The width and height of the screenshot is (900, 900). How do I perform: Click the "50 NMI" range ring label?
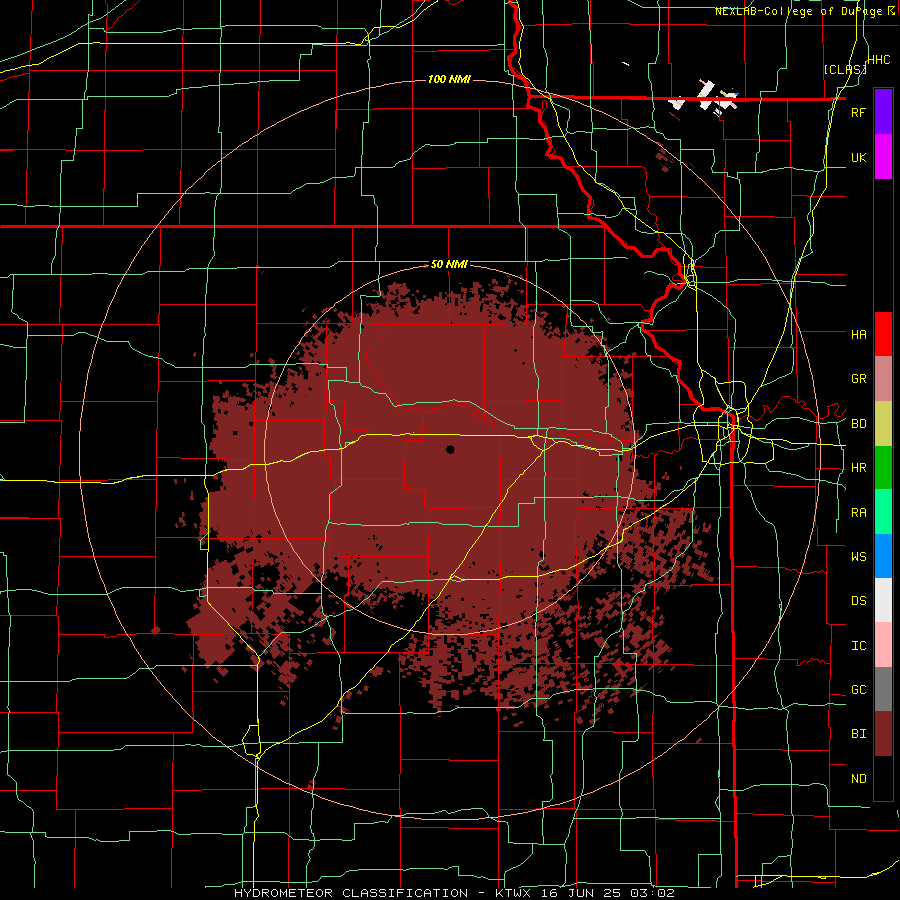coord(449,265)
